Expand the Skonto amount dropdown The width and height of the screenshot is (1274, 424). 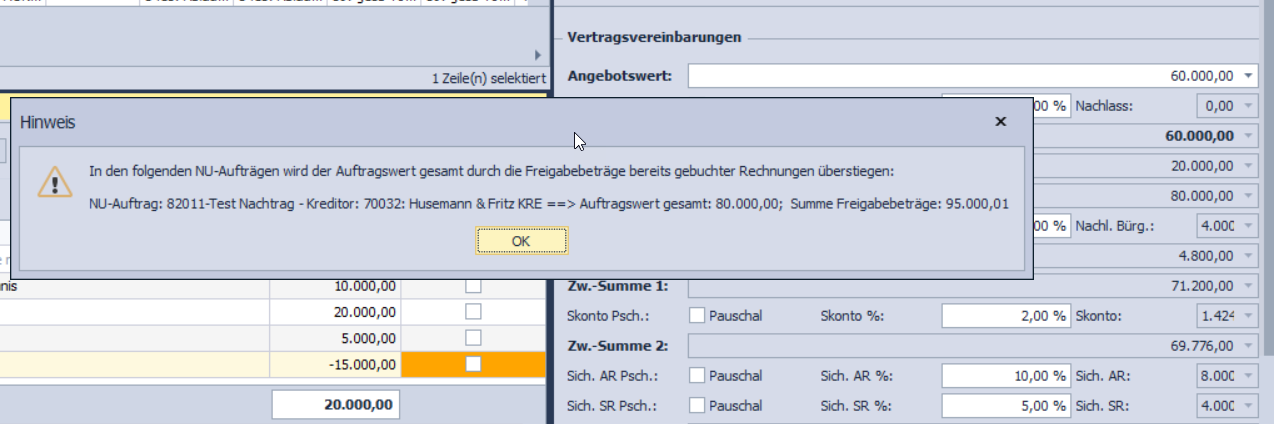[x=1248, y=317]
